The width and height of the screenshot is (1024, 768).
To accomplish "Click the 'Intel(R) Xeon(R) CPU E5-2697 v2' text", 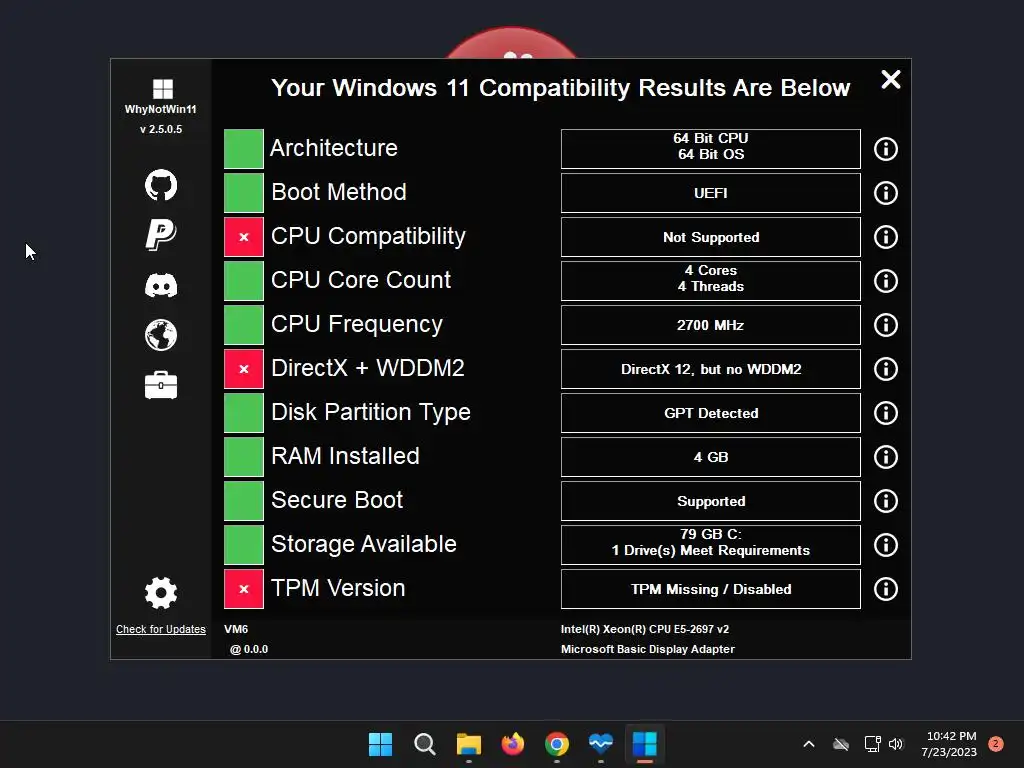I will (645, 629).
